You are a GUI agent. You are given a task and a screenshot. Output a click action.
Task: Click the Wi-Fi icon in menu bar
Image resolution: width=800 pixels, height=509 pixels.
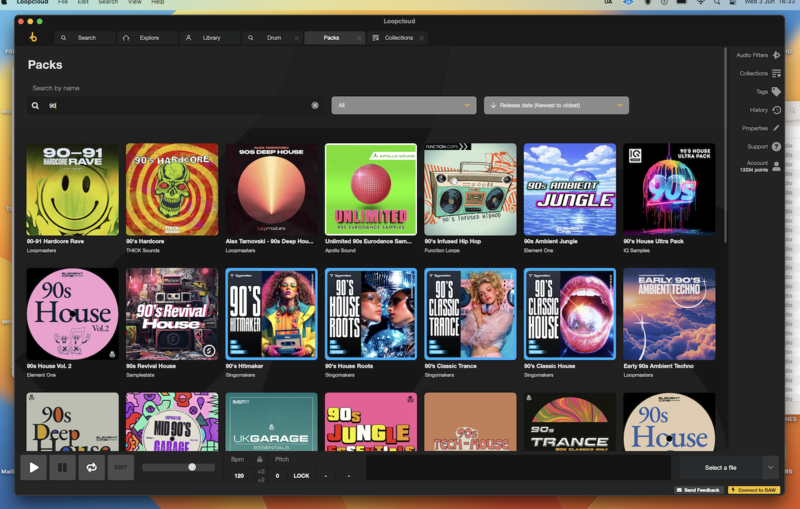(x=701, y=2)
